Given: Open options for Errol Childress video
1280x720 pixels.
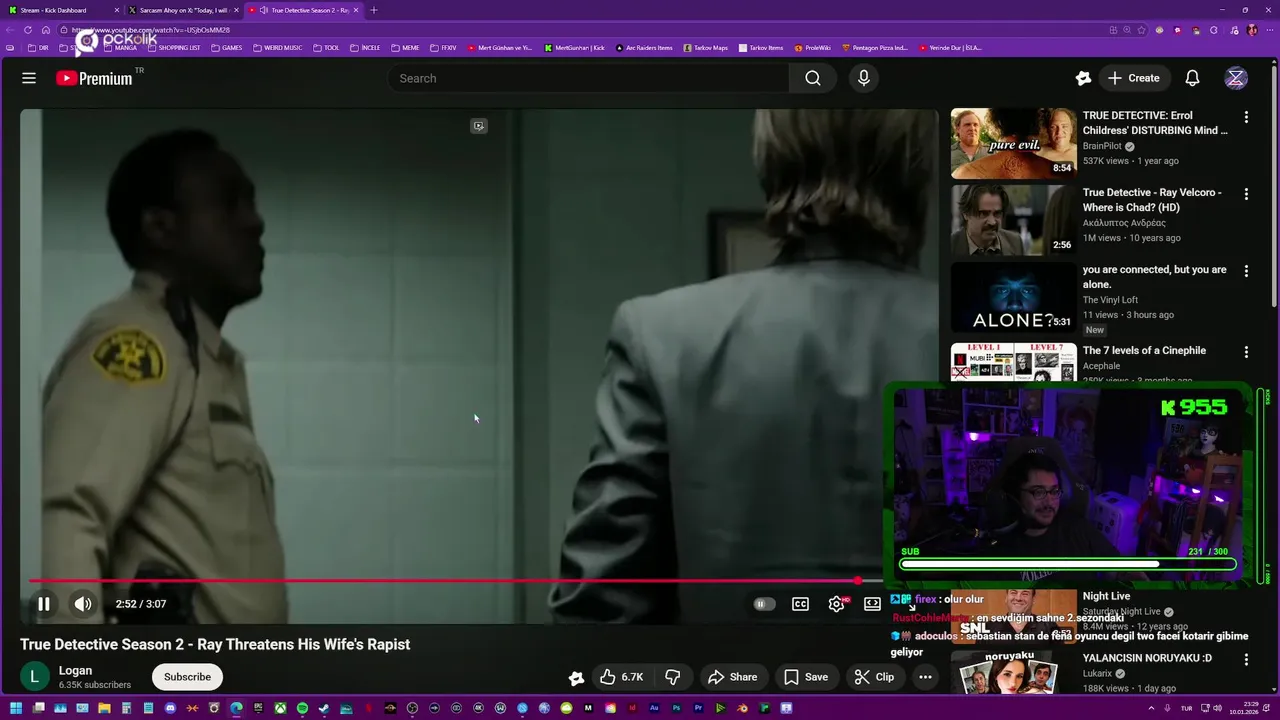Looking at the screenshot, I should click(x=1246, y=117).
